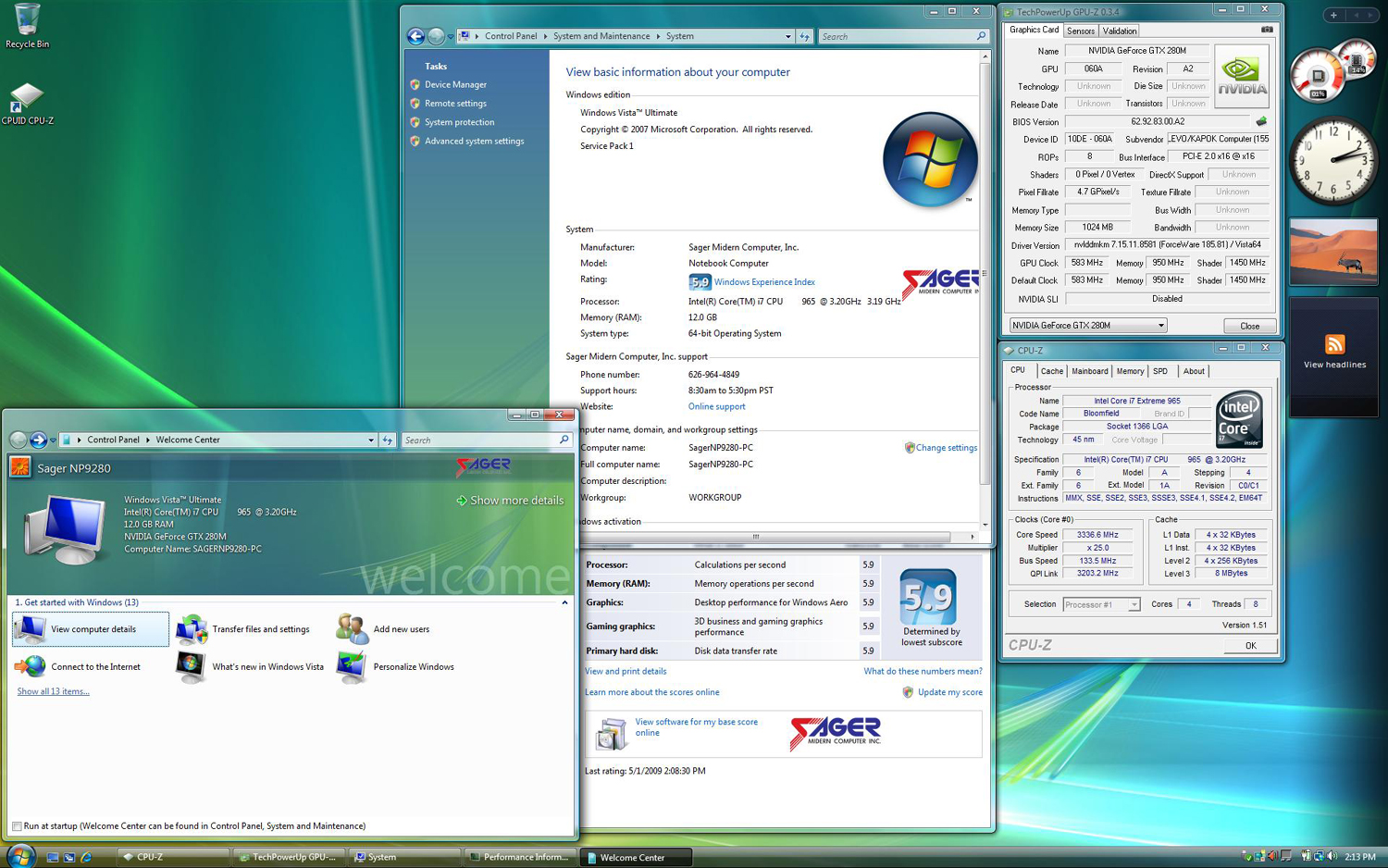Click Update my score link
The height and width of the screenshot is (868, 1388).
[949, 692]
